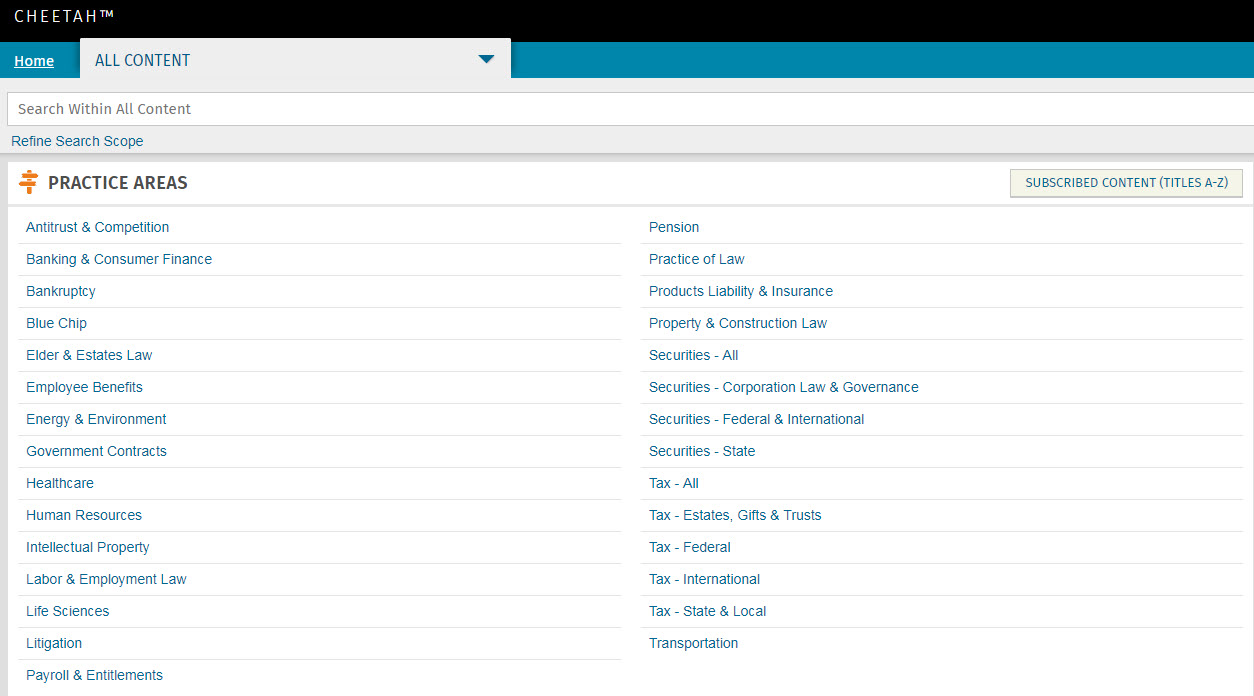This screenshot has width=1254, height=696.
Task: Open Tax - Federal practice area
Action: [690, 547]
